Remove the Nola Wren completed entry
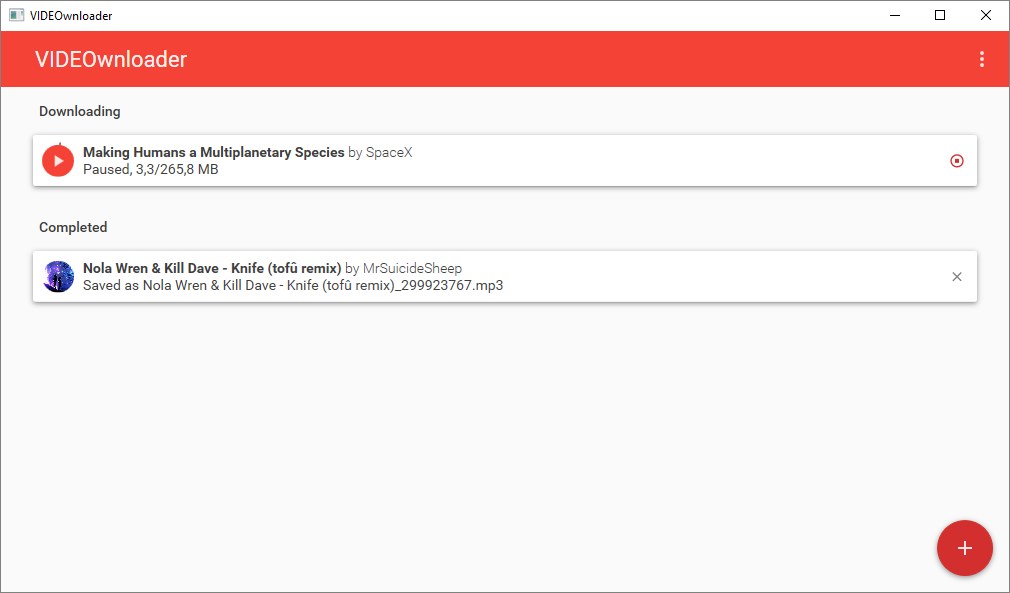The image size is (1010, 593). [x=957, y=276]
